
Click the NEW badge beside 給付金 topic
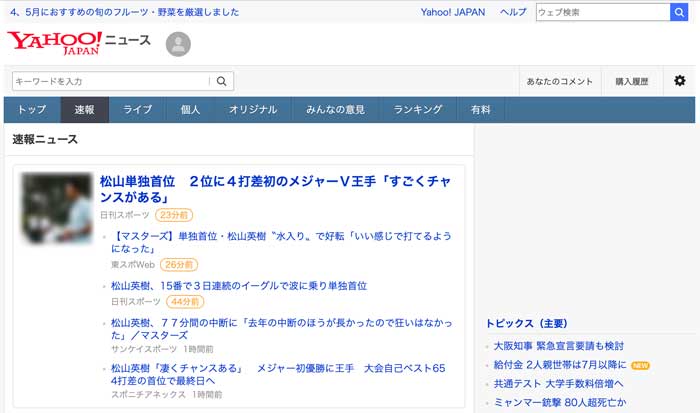pos(640,366)
